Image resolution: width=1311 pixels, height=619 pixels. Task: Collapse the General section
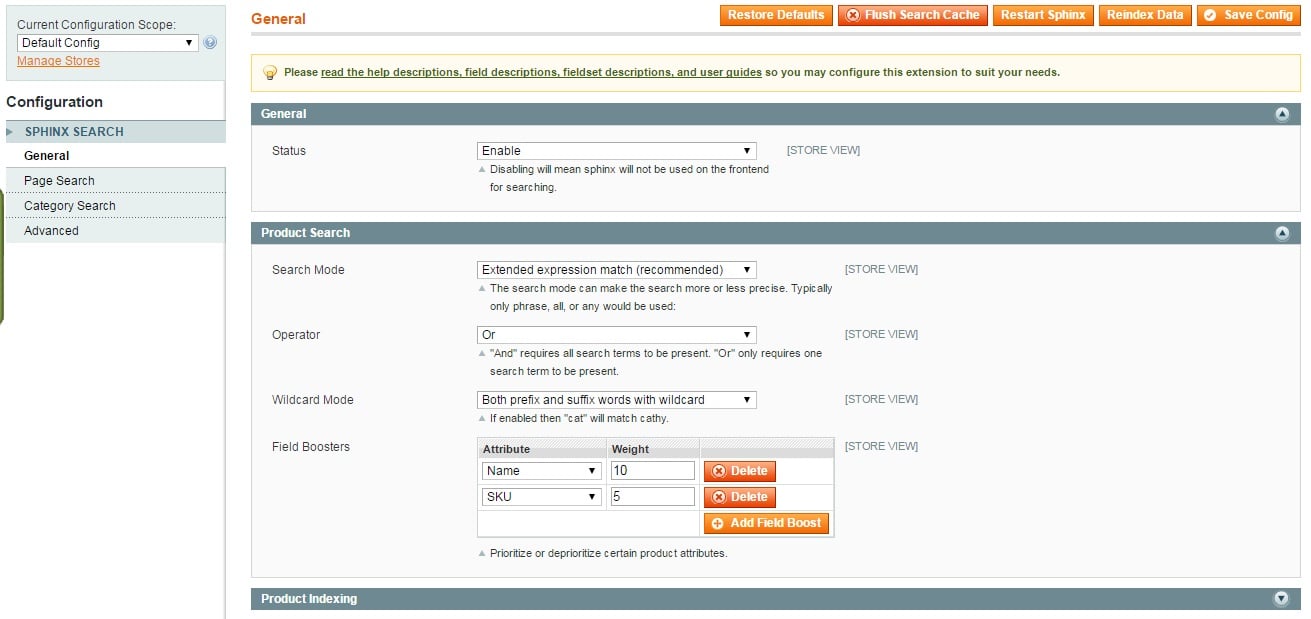coord(1282,113)
